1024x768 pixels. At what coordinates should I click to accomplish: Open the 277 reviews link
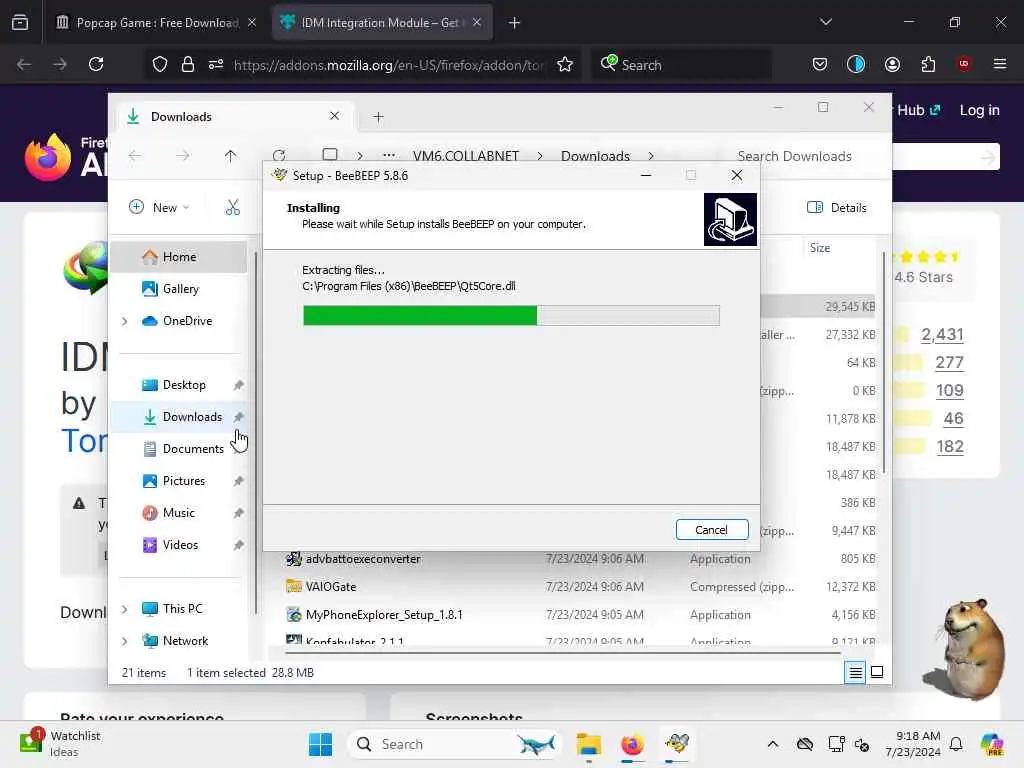pos(950,362)
